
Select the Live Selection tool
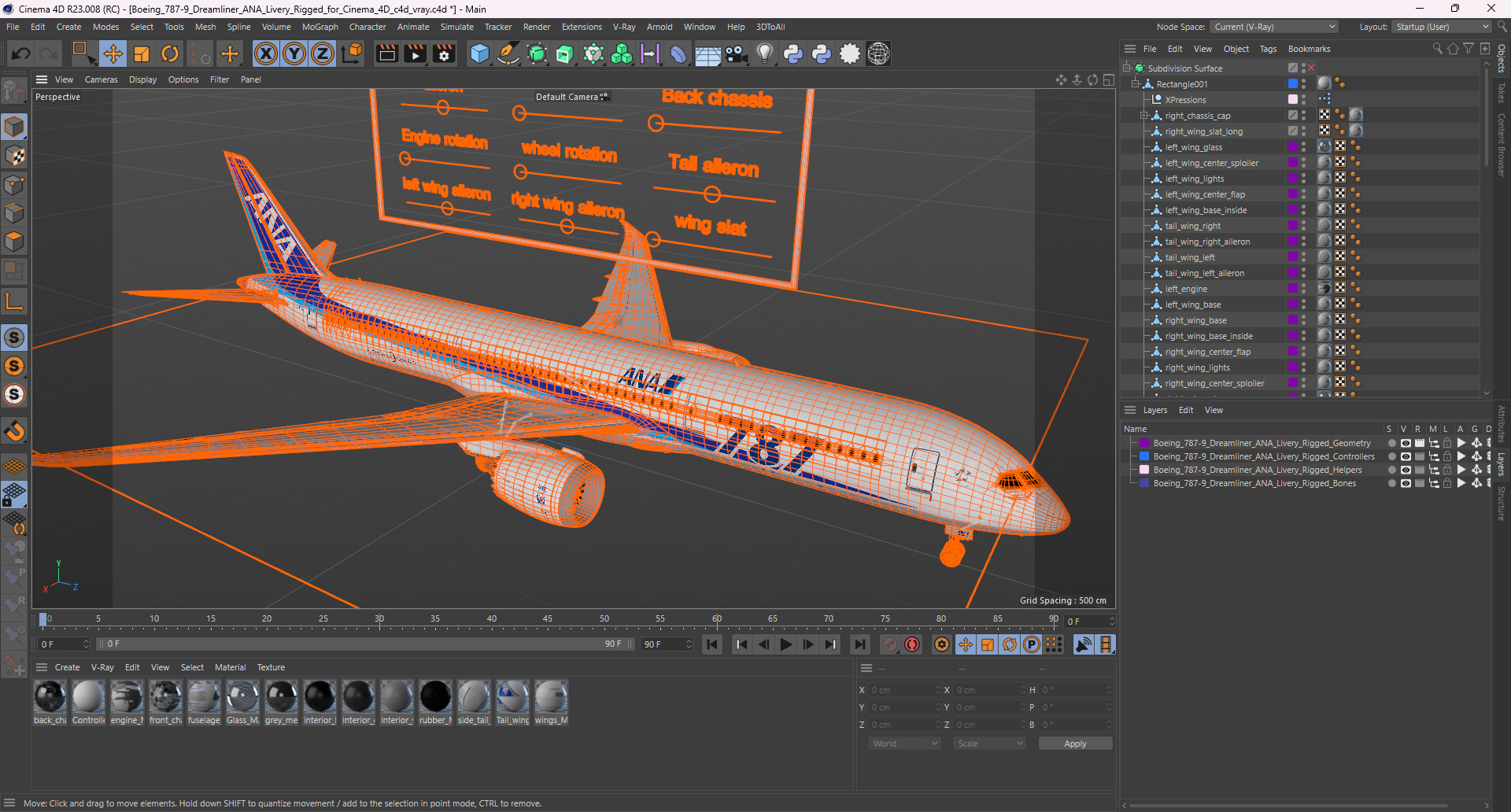click(83, 54)
